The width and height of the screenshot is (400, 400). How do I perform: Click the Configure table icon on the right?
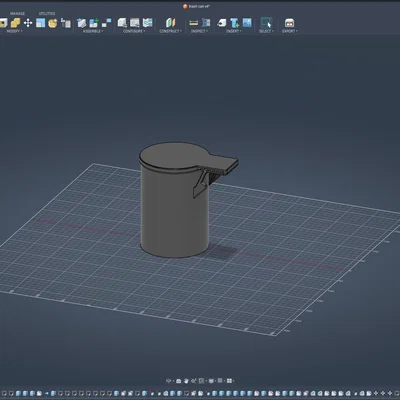coord(147,23)
